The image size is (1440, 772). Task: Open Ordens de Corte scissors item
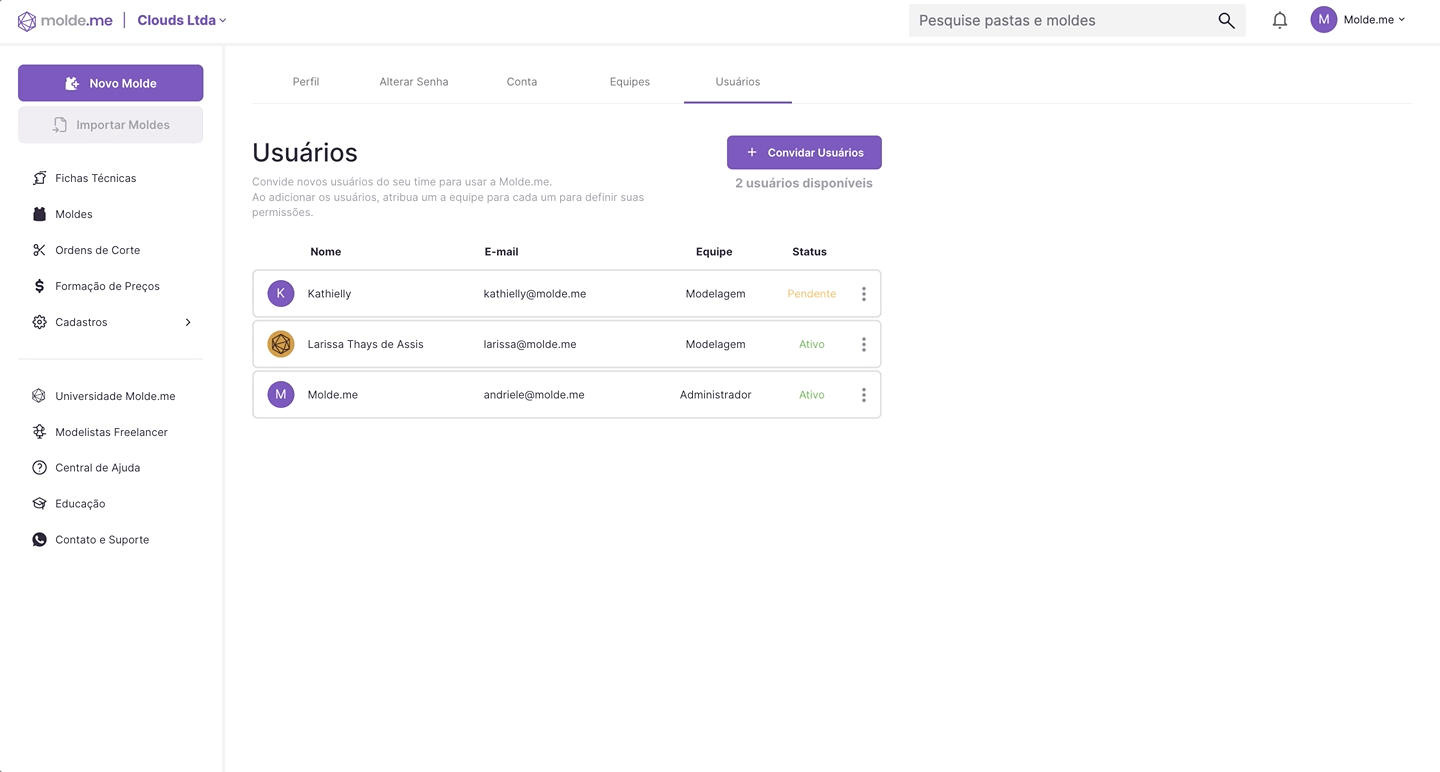pyautogui.click(x=97, y=250)
